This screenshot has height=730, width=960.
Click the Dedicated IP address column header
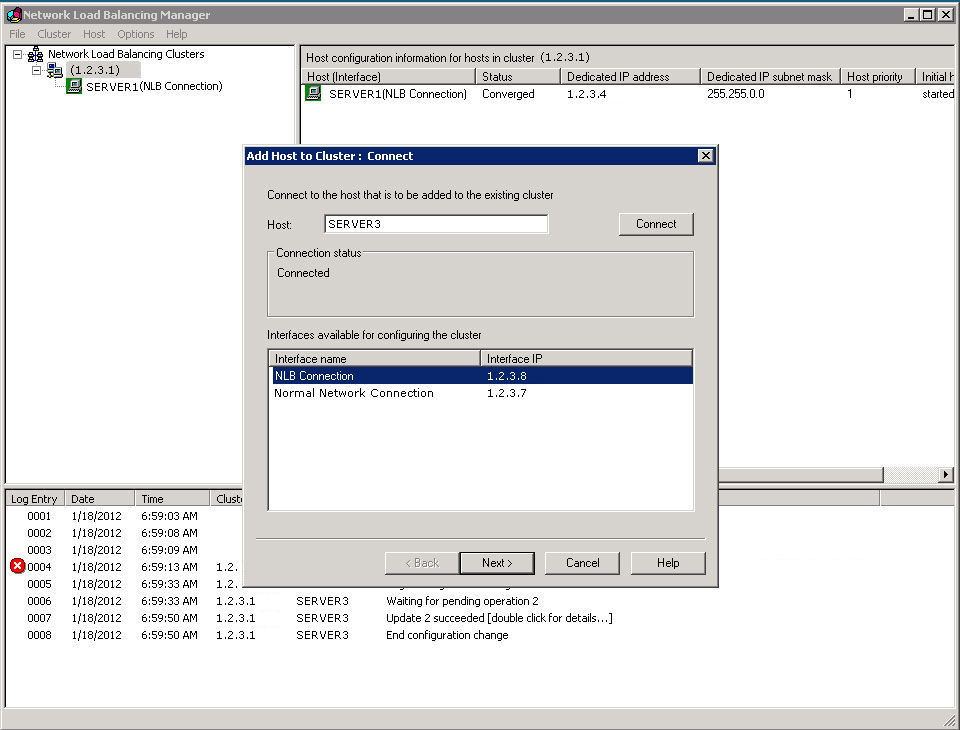(x=630, y=77)
